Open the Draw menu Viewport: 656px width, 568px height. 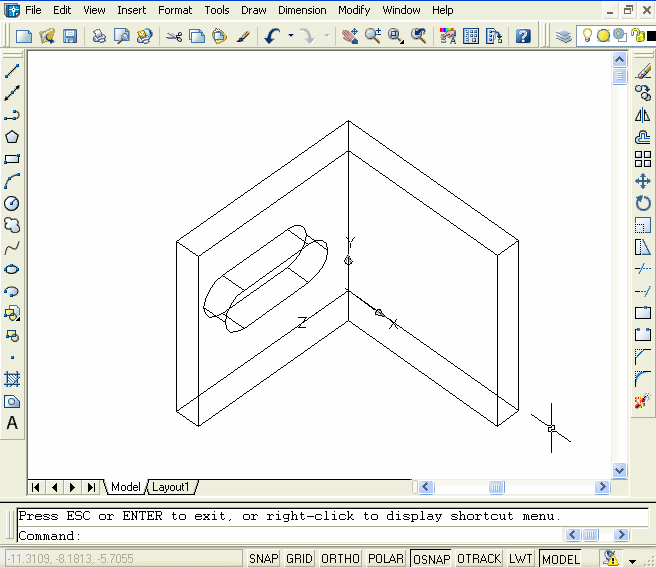point(254,10)
